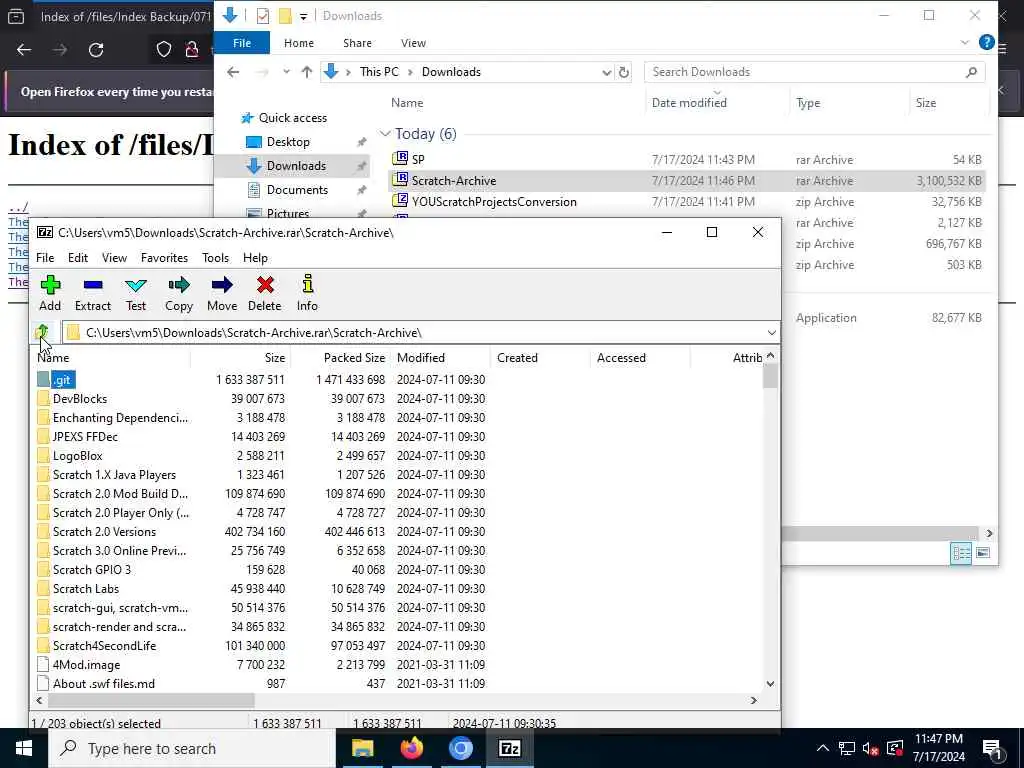Image resolution: width=1024 pixels, height=768 pixels.
Task: Go back in Firefox
Action: click(24, 50)
